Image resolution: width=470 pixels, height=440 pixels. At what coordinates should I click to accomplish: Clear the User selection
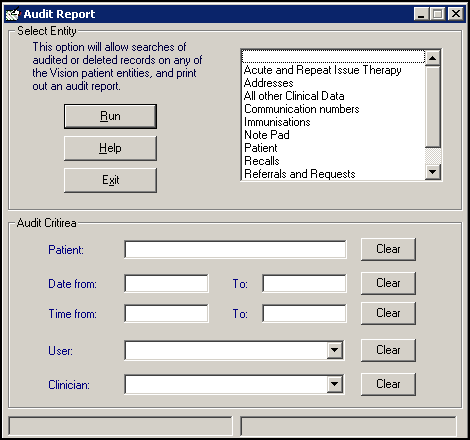tap(388, 350)
